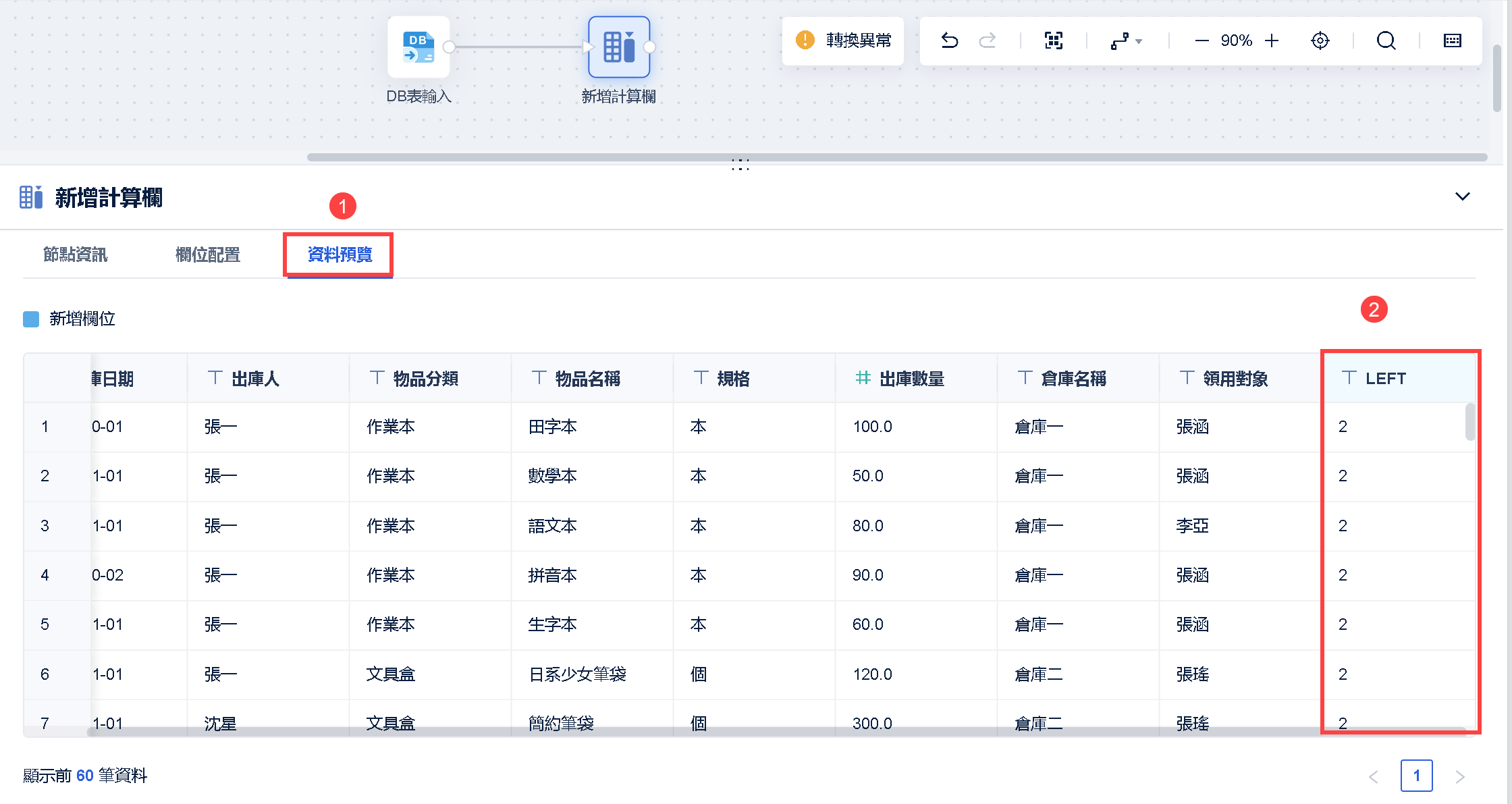Click the next page arrow
1512x804 pixels.
1460,776
